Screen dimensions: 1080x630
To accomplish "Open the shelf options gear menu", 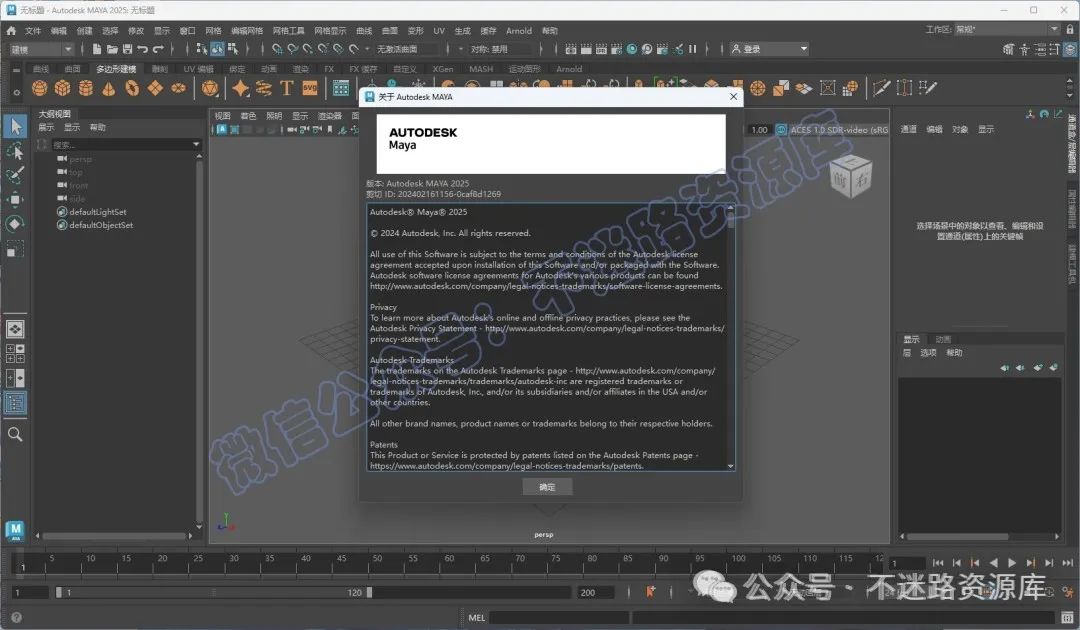I will [17, 92].
